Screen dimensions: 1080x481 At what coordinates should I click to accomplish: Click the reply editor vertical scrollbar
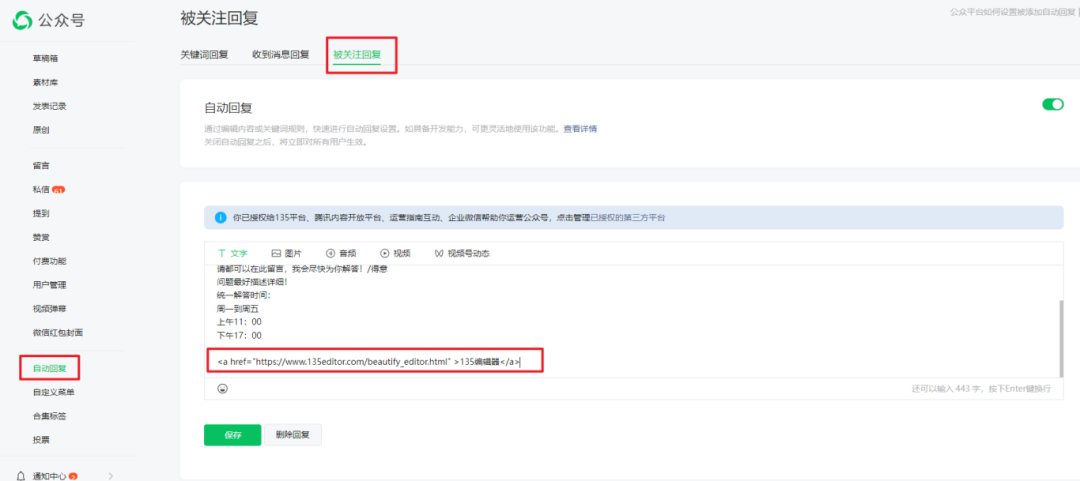pyautogui.click(x=1060, y=338)
